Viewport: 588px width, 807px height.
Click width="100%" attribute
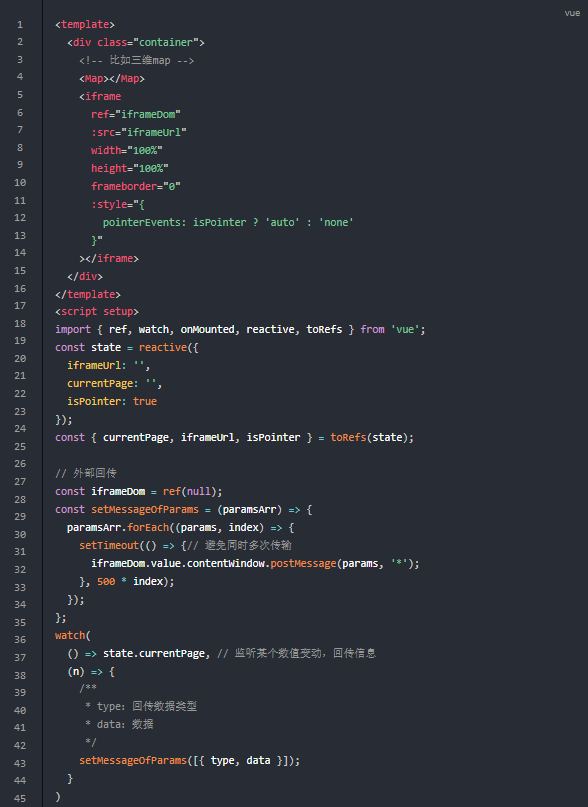[x=127, y=150]
